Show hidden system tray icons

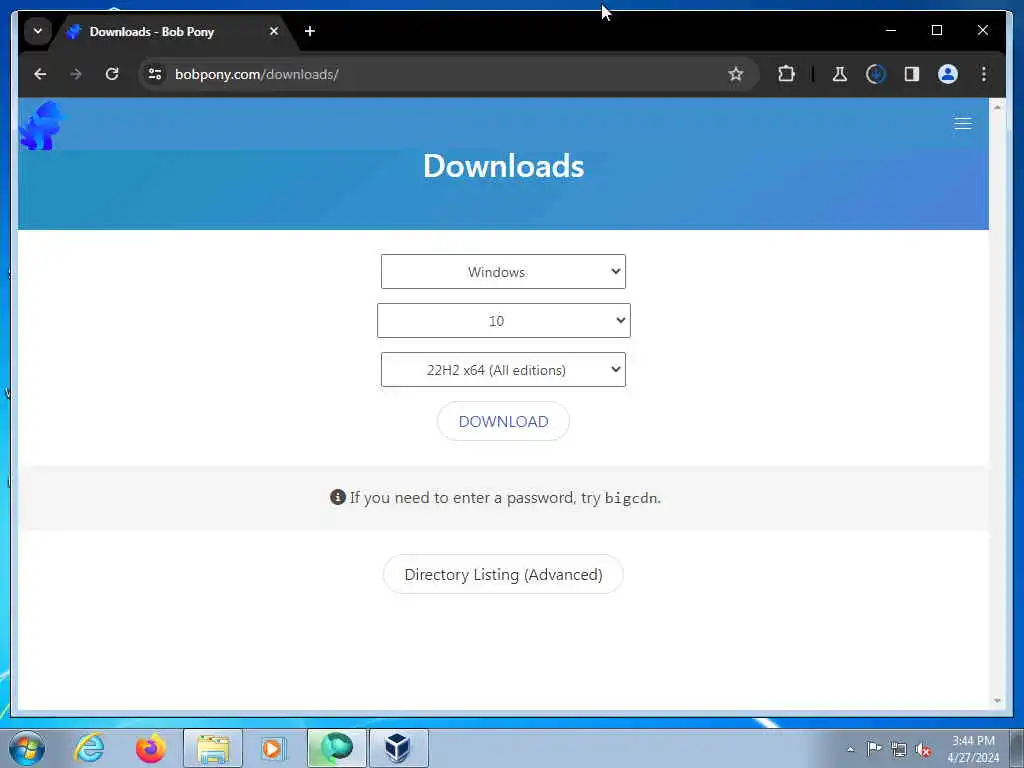pos(850,749)
